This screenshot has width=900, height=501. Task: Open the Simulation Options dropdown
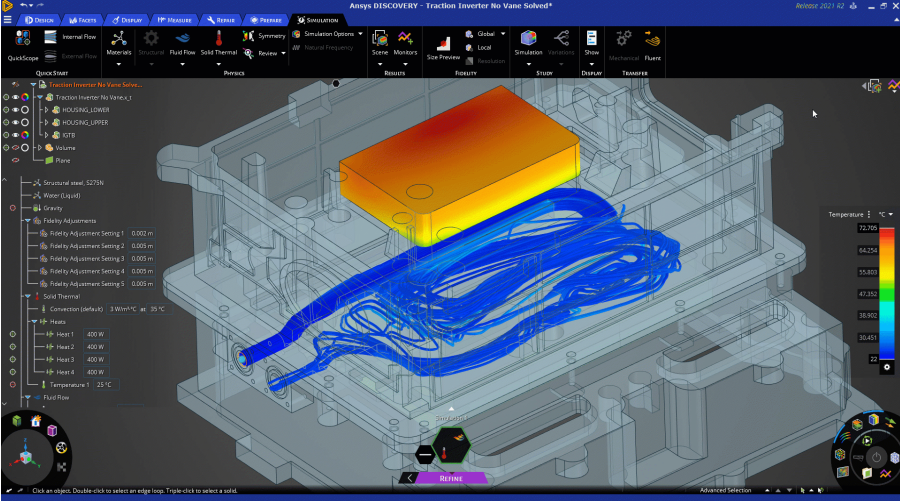[360, 34]
